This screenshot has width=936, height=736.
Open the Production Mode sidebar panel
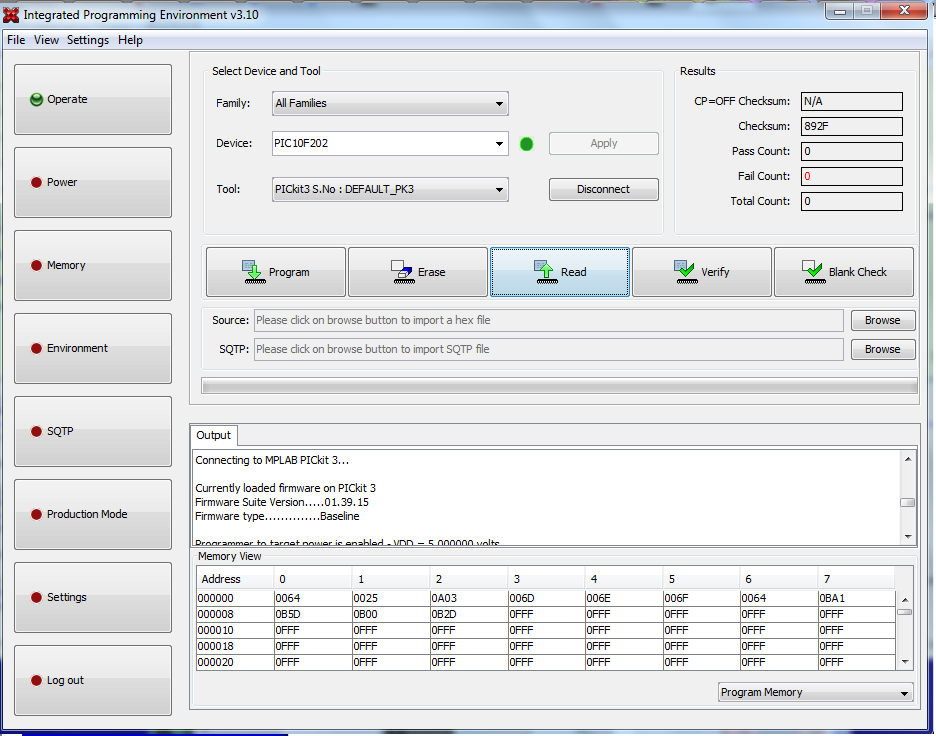pyautogui.click(x=93, y=515)
